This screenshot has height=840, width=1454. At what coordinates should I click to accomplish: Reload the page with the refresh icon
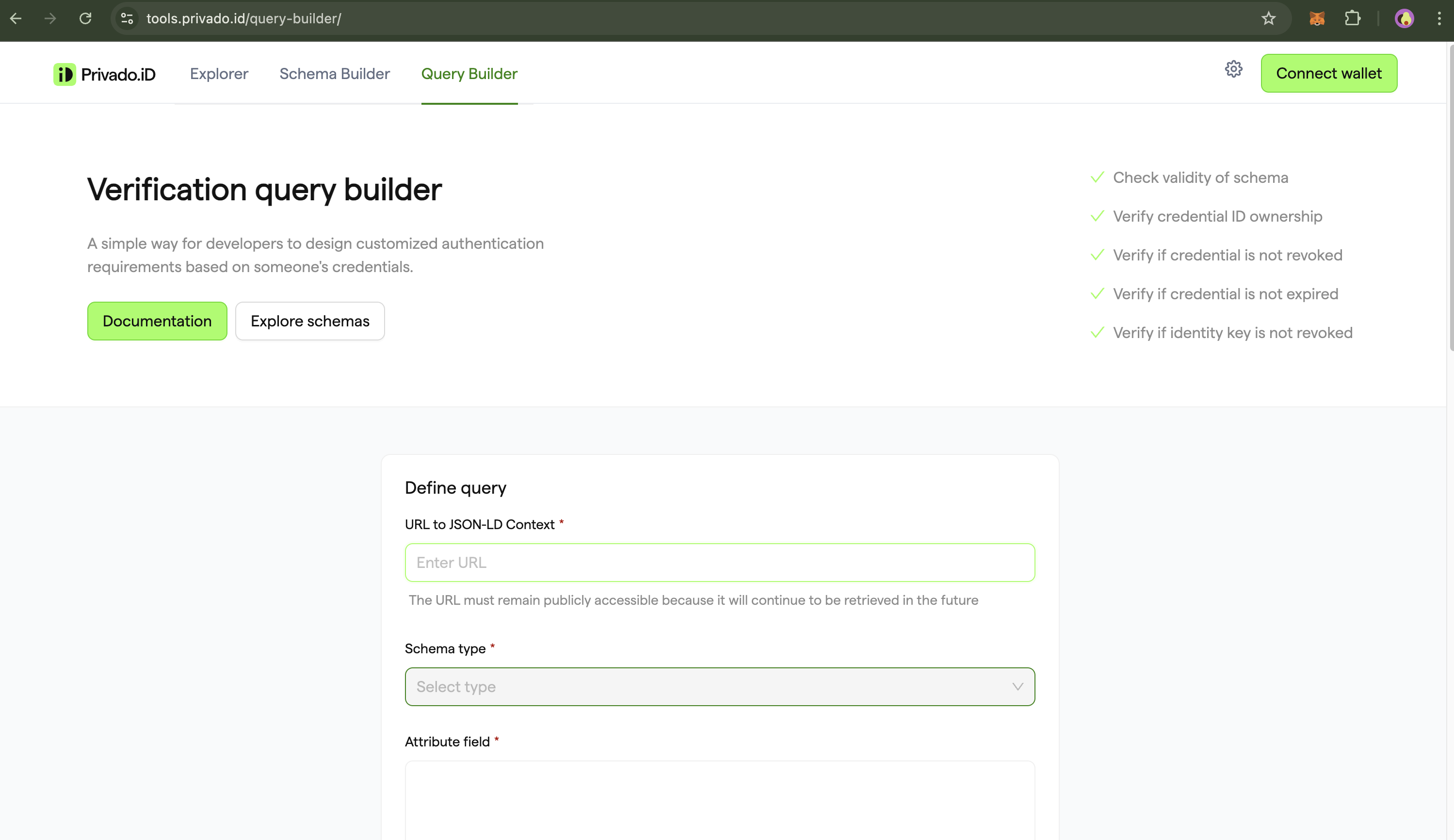[x=85, y=18]
